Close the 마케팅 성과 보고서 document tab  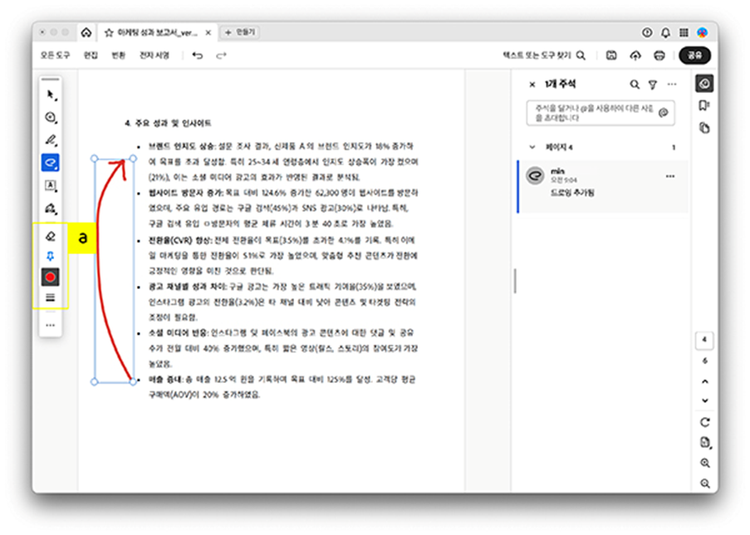pos(208,33)
